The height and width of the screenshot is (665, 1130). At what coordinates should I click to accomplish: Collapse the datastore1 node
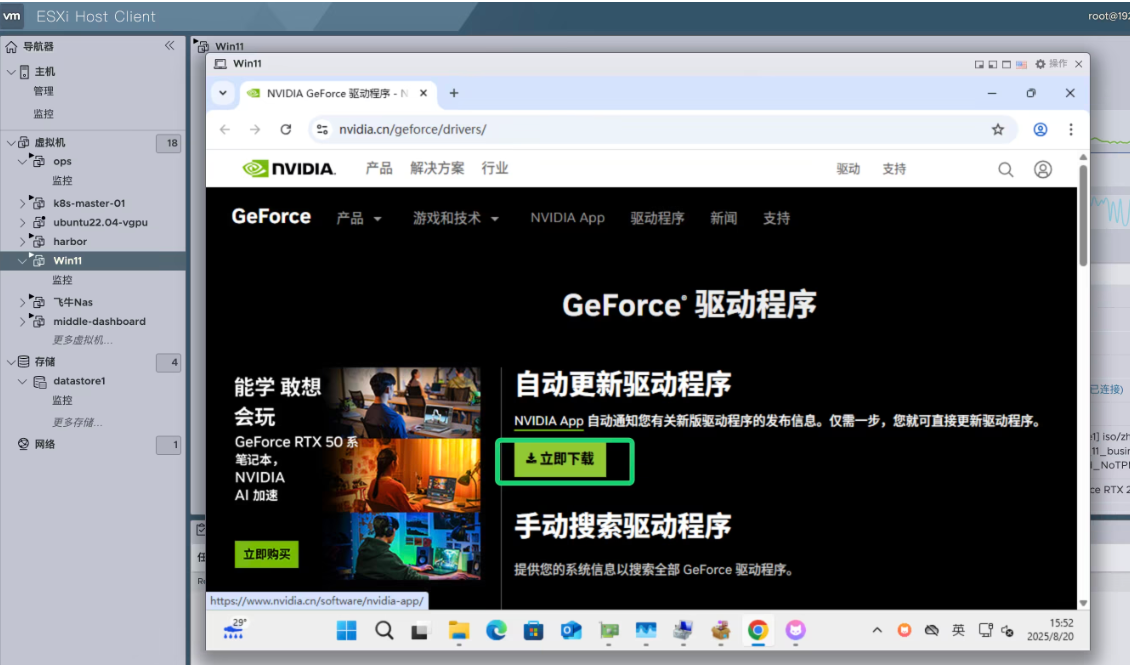click(22, 381)
